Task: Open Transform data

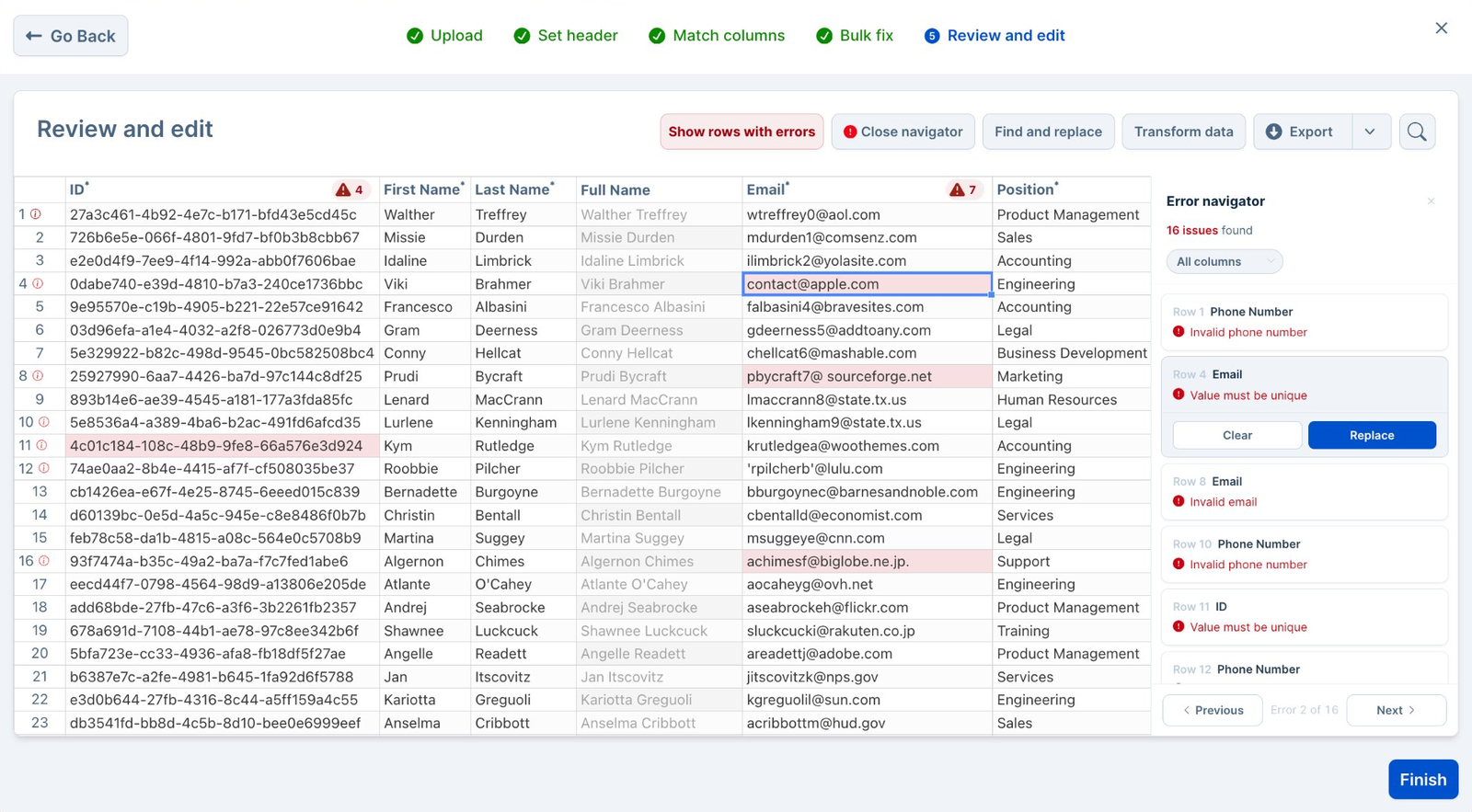Action: pos(1183,132)
